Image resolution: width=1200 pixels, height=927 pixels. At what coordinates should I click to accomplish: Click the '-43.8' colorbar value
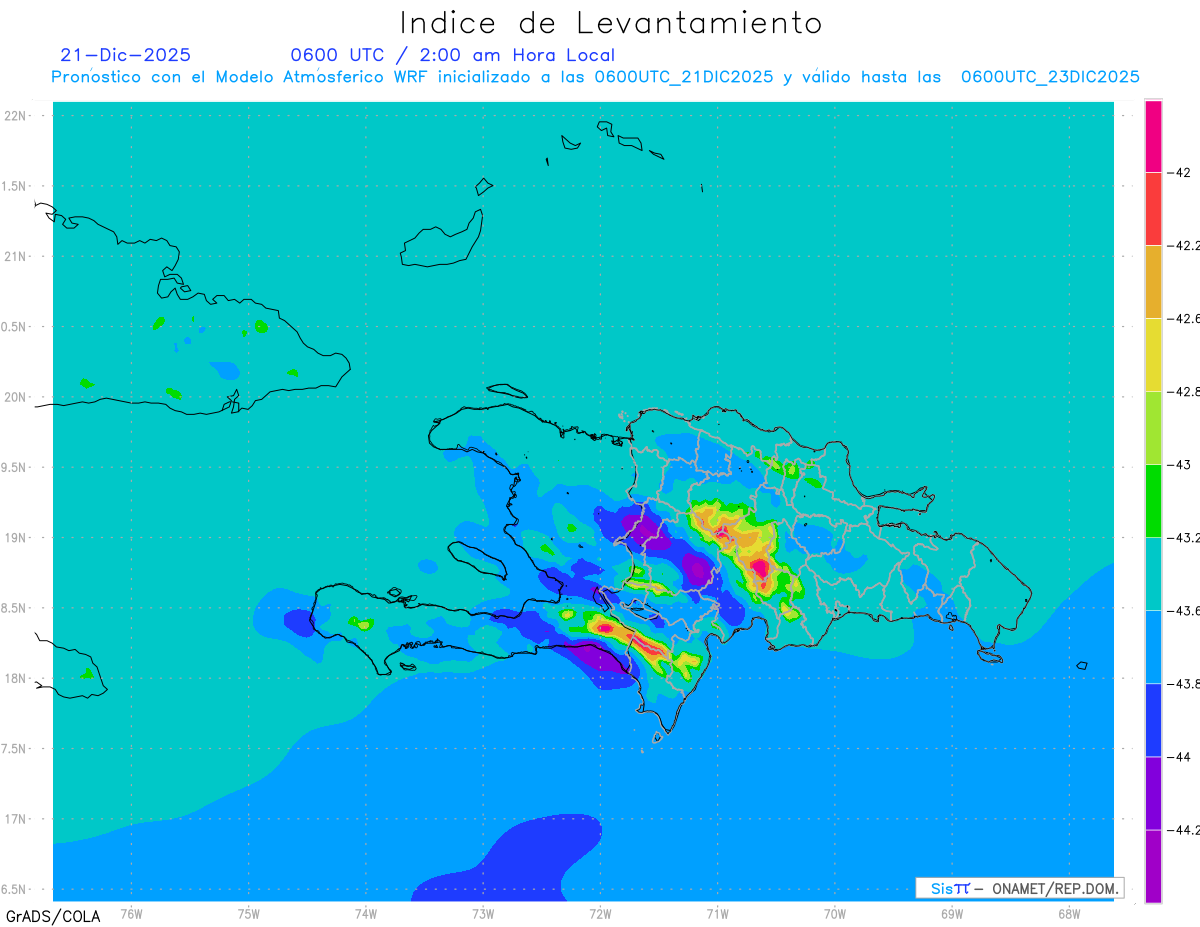1184,684
